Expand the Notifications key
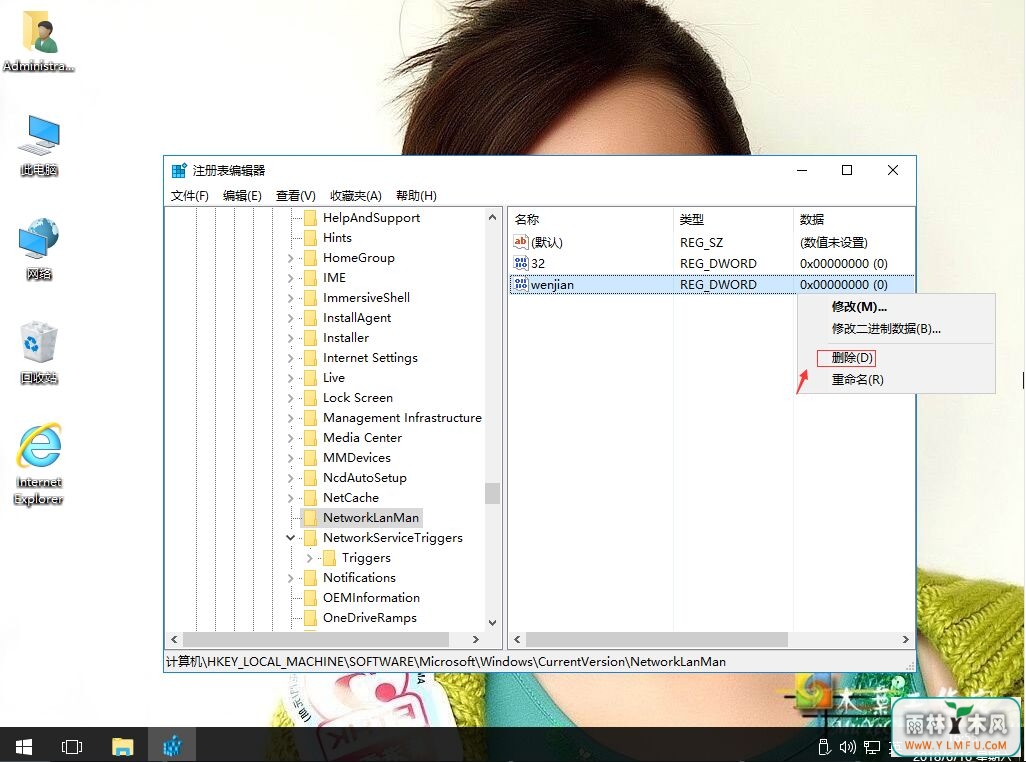 coord(291,578)
